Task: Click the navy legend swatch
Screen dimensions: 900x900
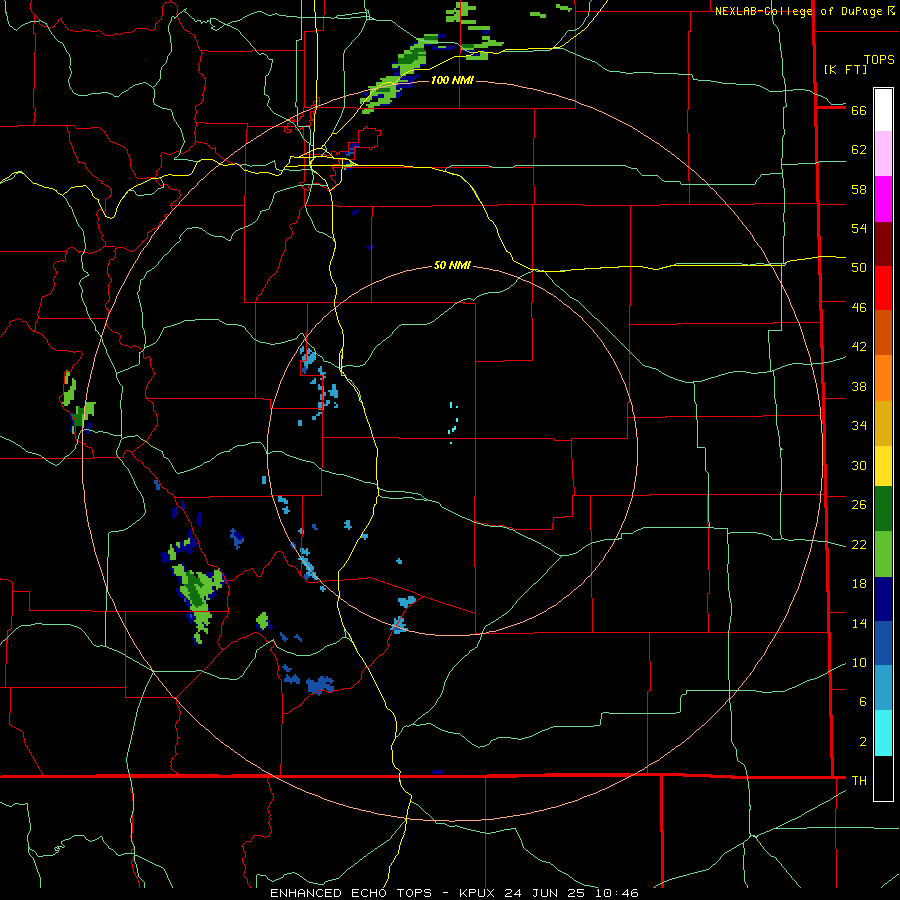Action: (883, 599)
